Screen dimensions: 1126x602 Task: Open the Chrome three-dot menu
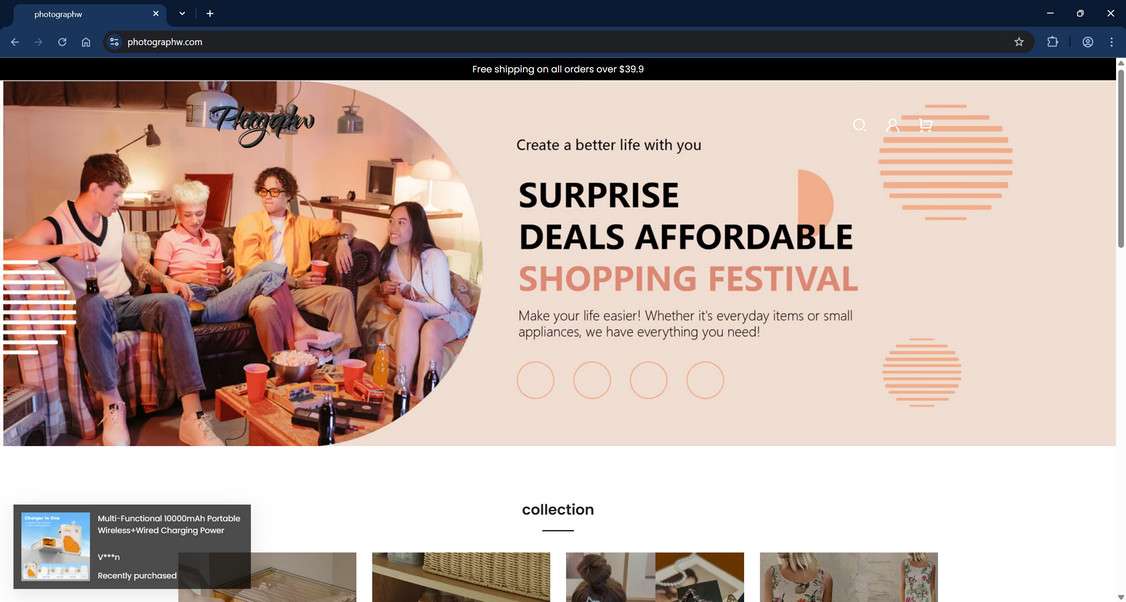pyautogui.click(x=1111, y=42)
